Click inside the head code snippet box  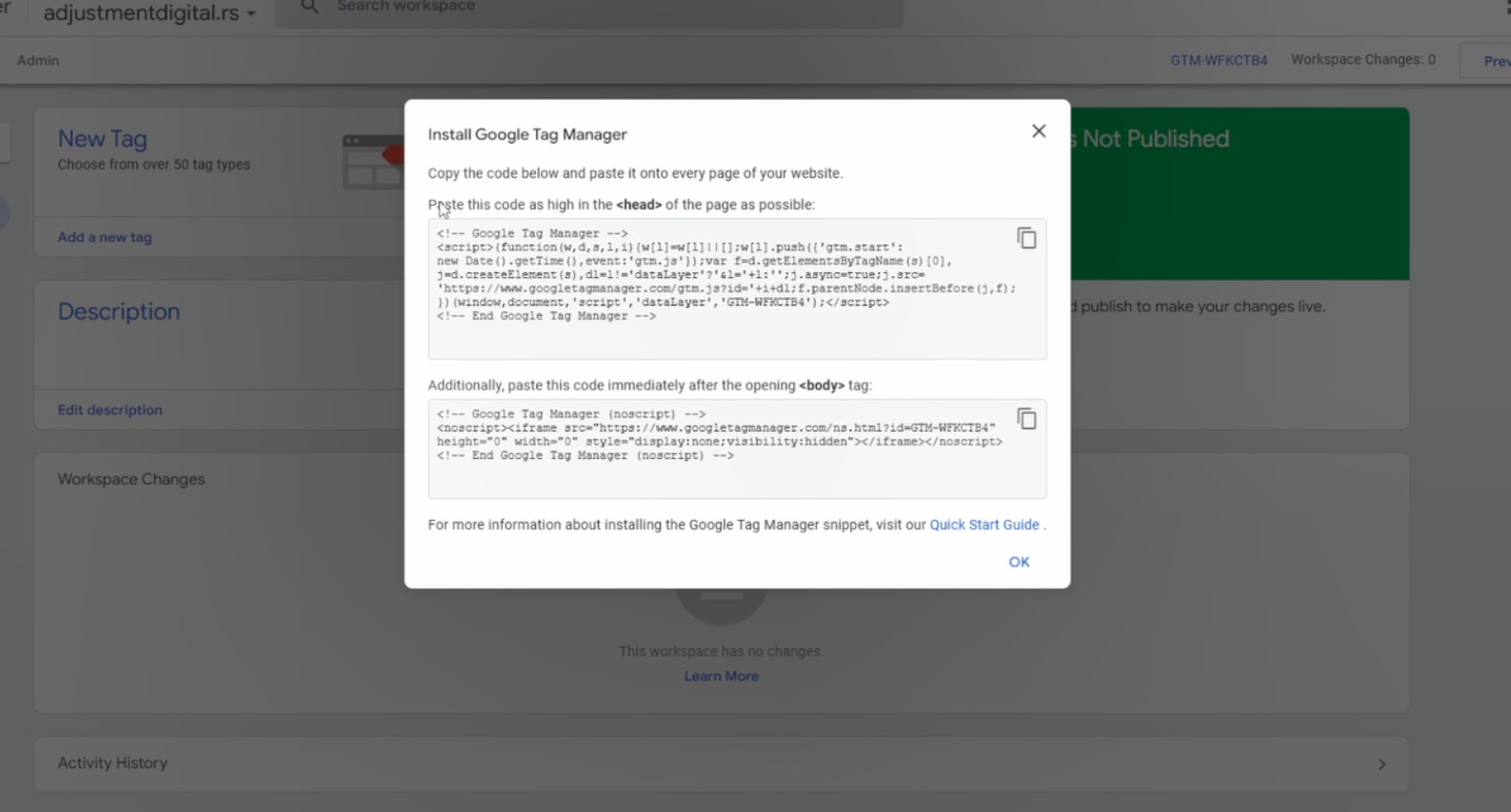tap(737, 289)
